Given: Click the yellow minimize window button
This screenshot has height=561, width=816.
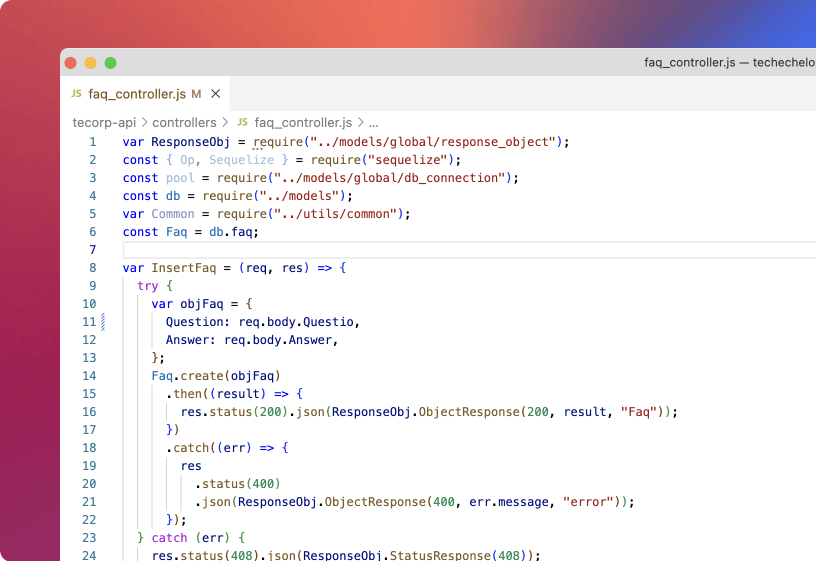Looking at the screenshot, I should (91, 62).
